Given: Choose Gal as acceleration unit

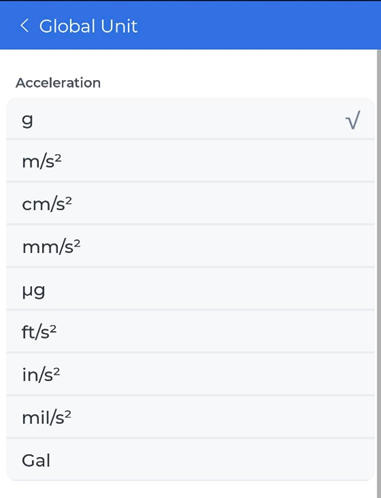Looking at the screenshot, I should point(190,460).
